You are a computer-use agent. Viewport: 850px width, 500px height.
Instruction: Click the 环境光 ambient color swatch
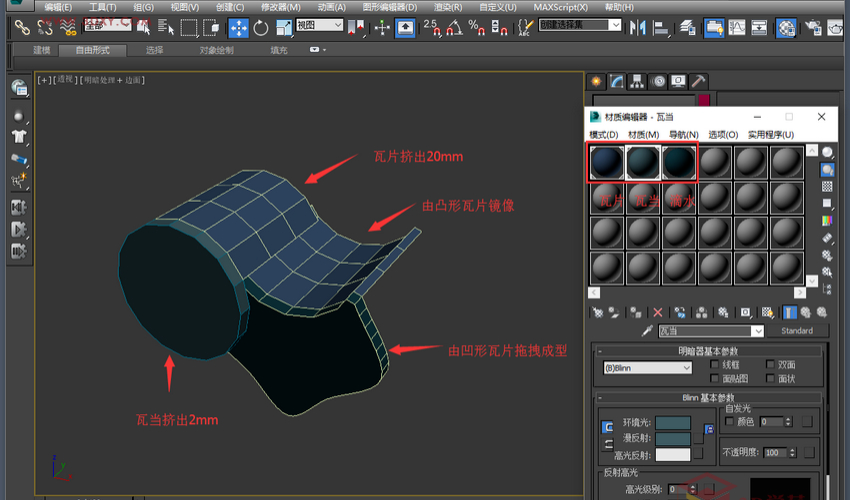[673, 422]
